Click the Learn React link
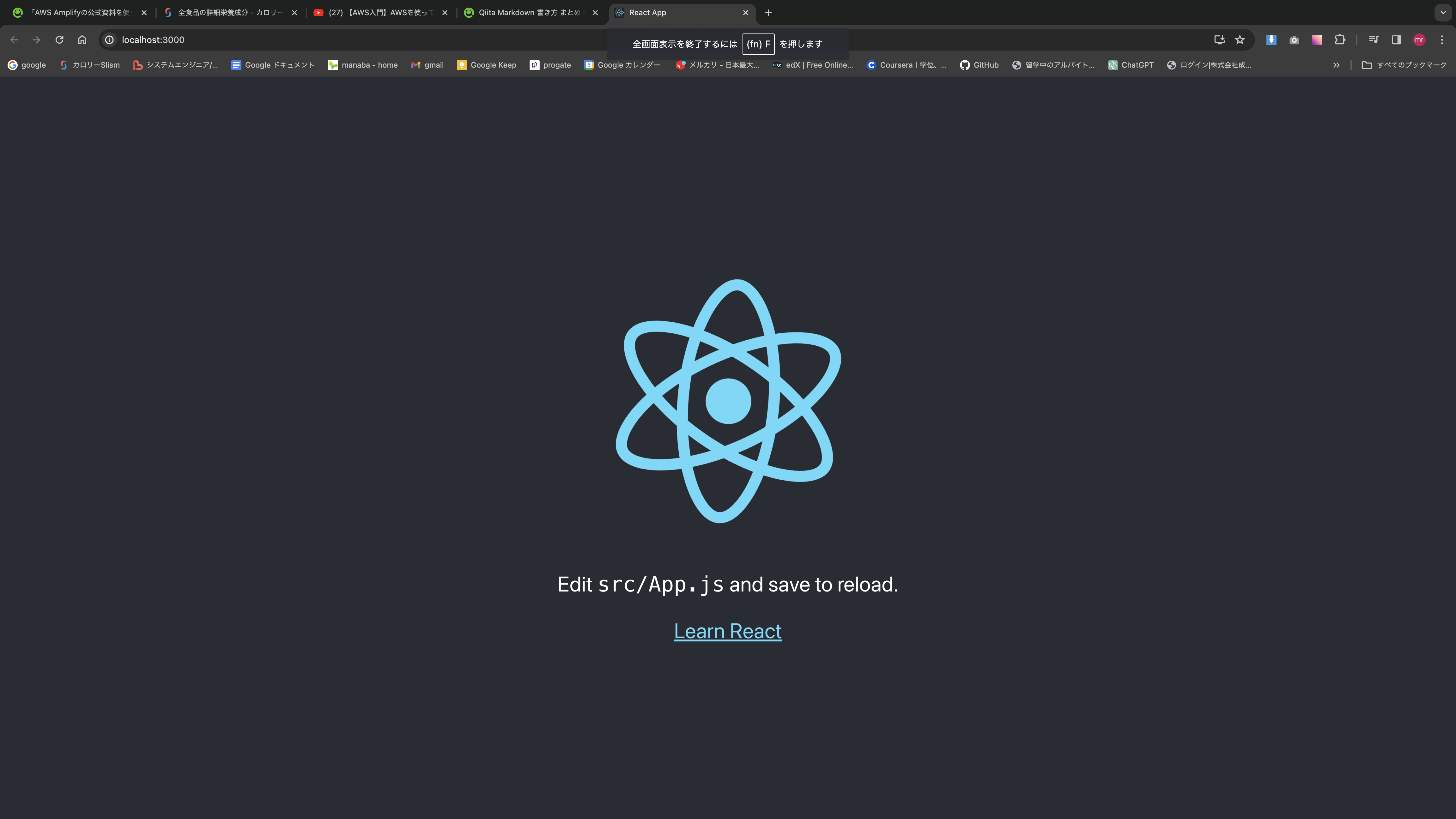Image resolution: width=1456 pixels, height=819 pixels. (727, 631)
